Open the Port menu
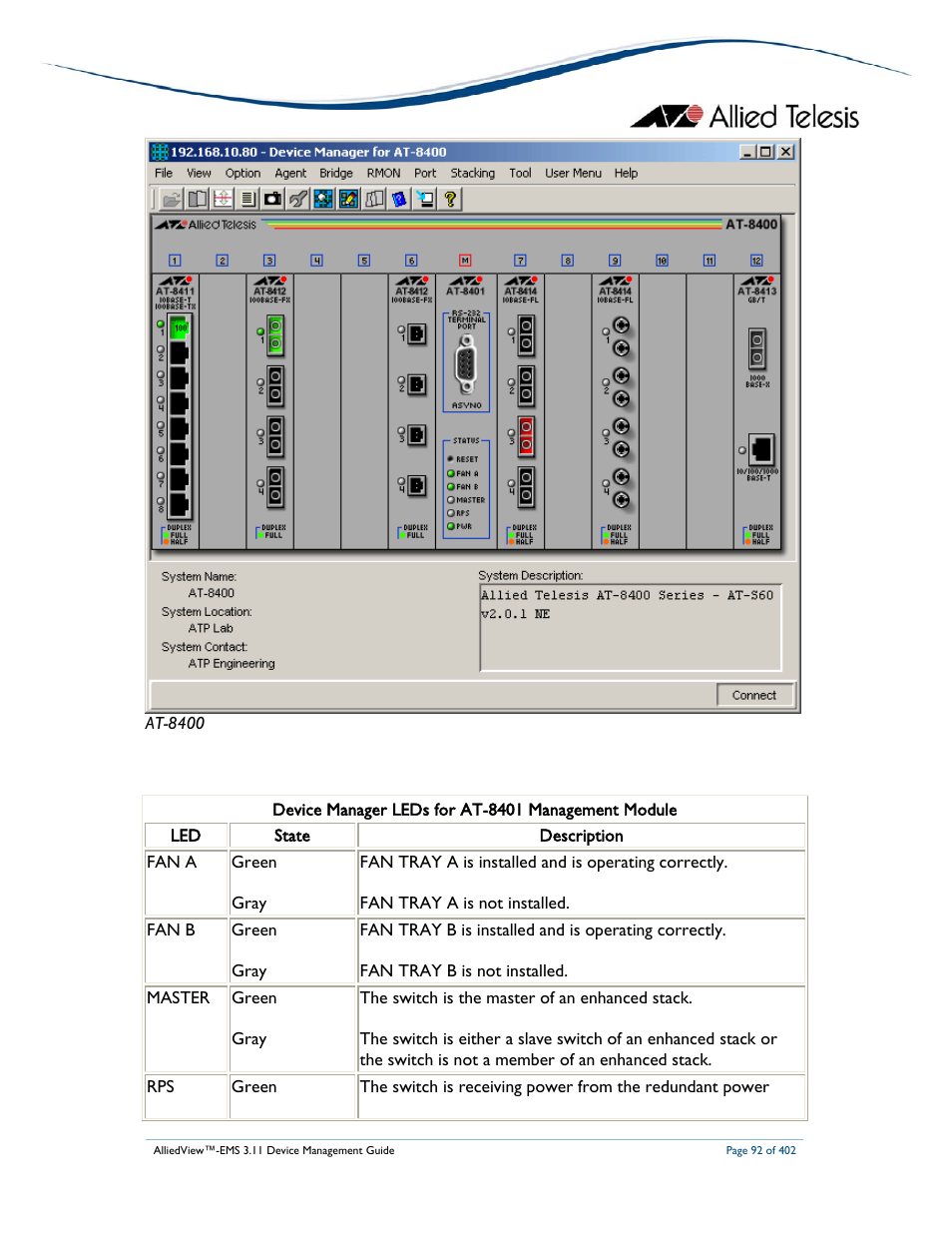Screen dimensions: 952x1233 (x=425, y=174)
